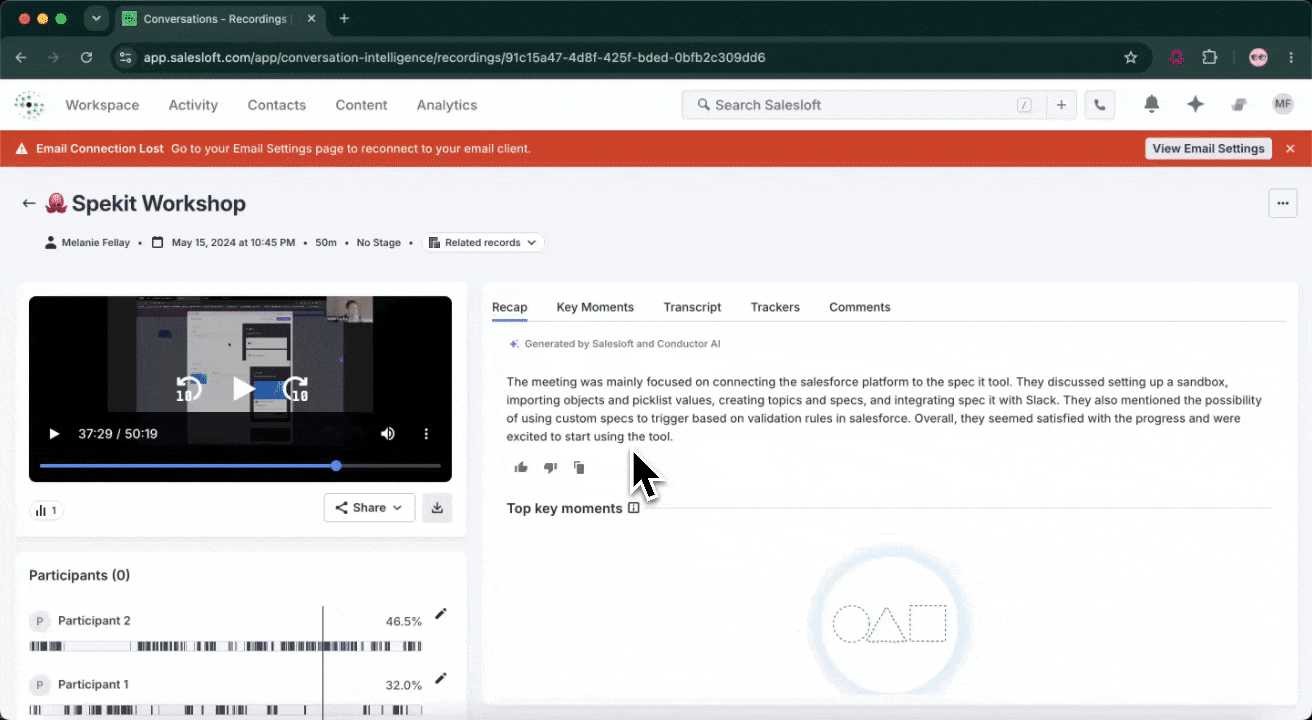
Task: Open the MF user avatar menu
Action: [x=1283, y=104]
